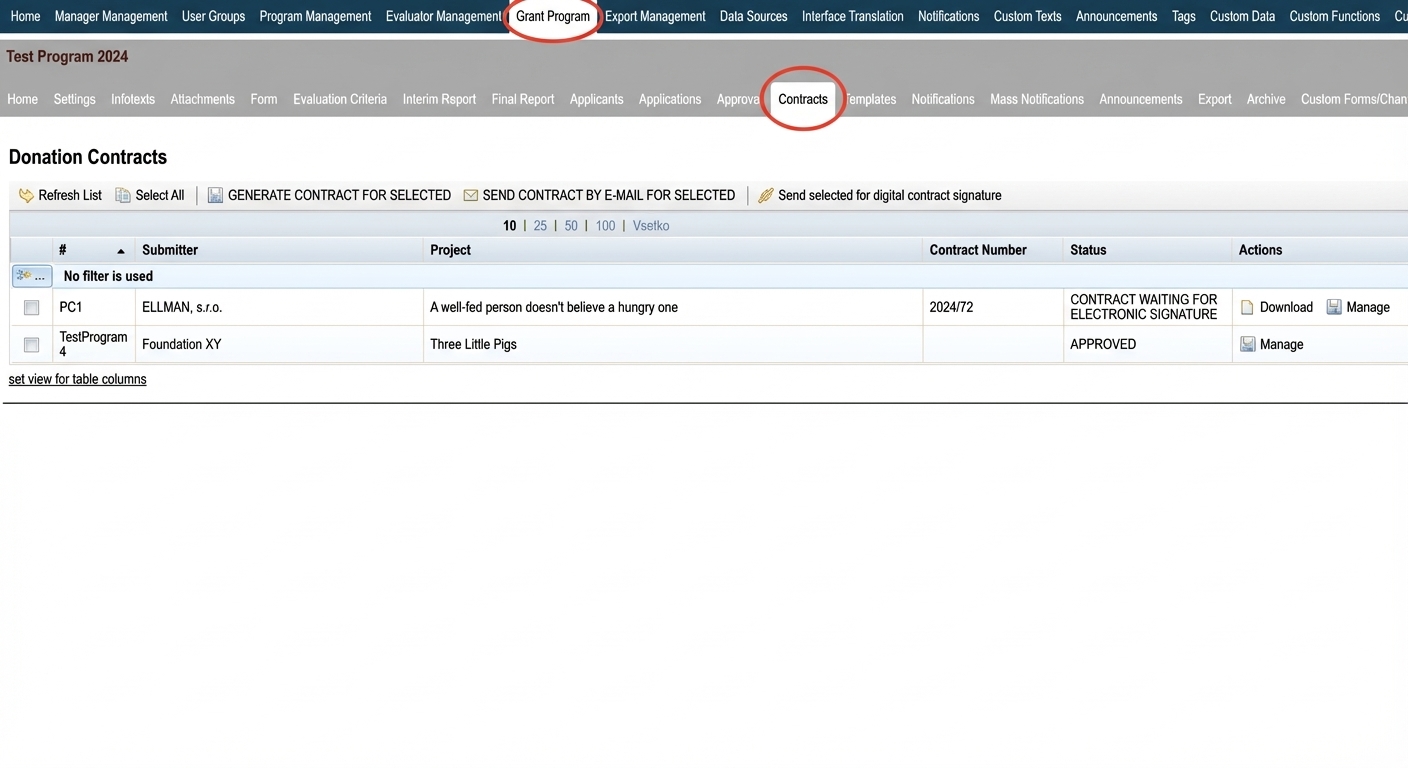Open Evaluator Management menu

pyautogui.click(x=443, y=16)
